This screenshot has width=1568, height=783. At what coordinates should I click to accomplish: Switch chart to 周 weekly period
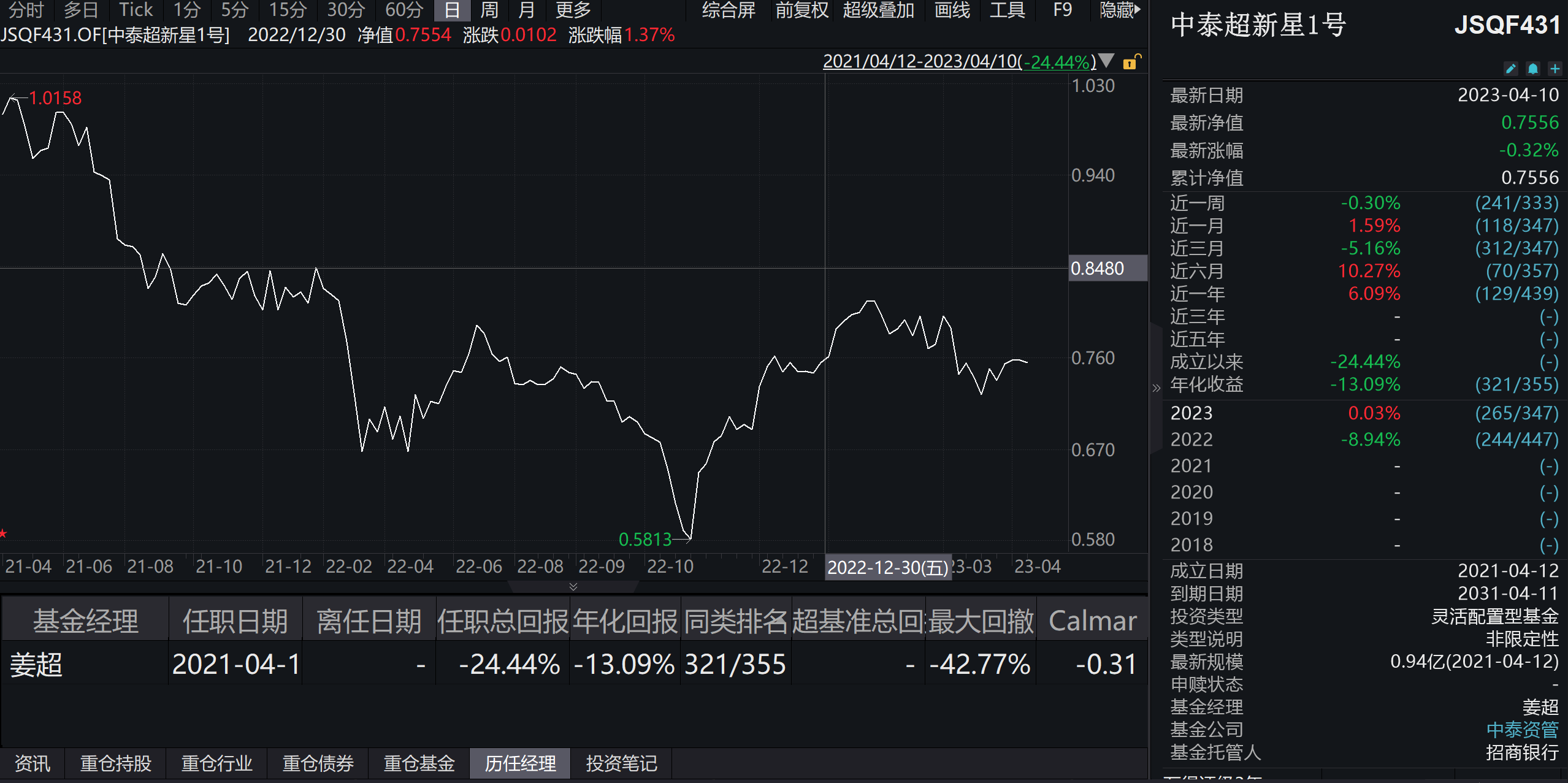(489, 10)
